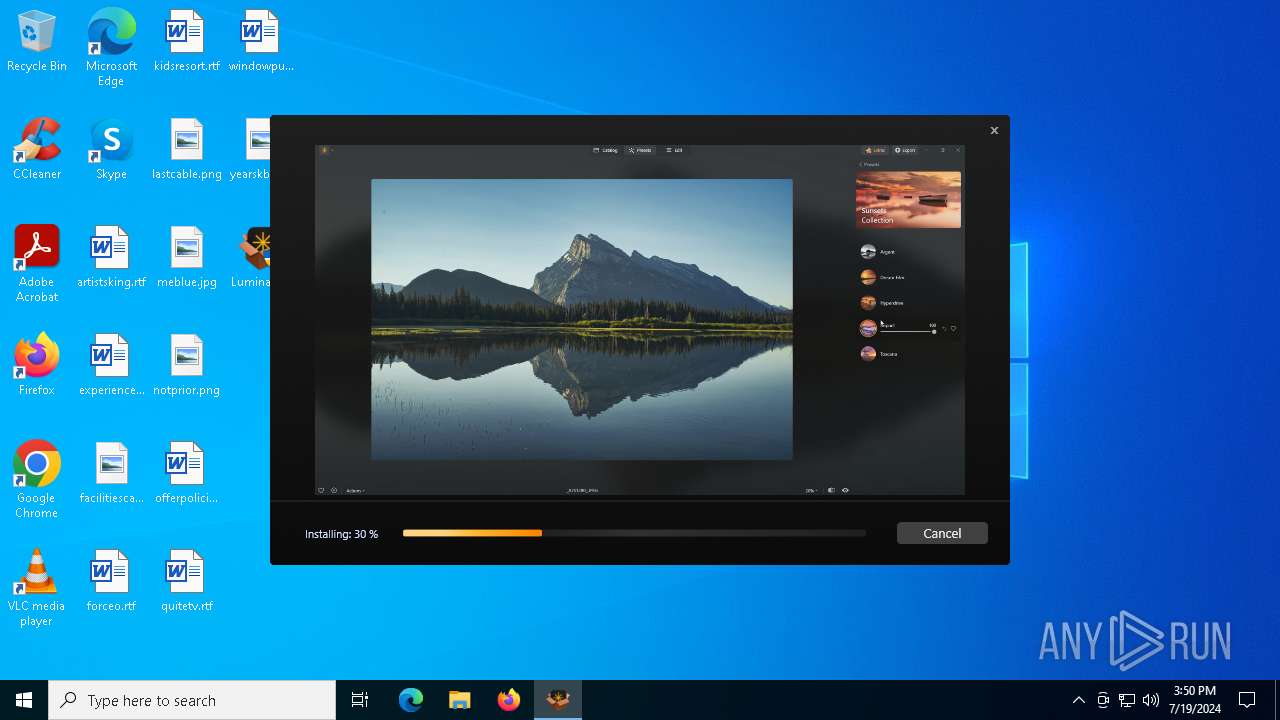This screenshot has width=1280, height=720.
Task: Open Firefox from the taskbar
Action: pyautogui.click(x=509, y=700)
